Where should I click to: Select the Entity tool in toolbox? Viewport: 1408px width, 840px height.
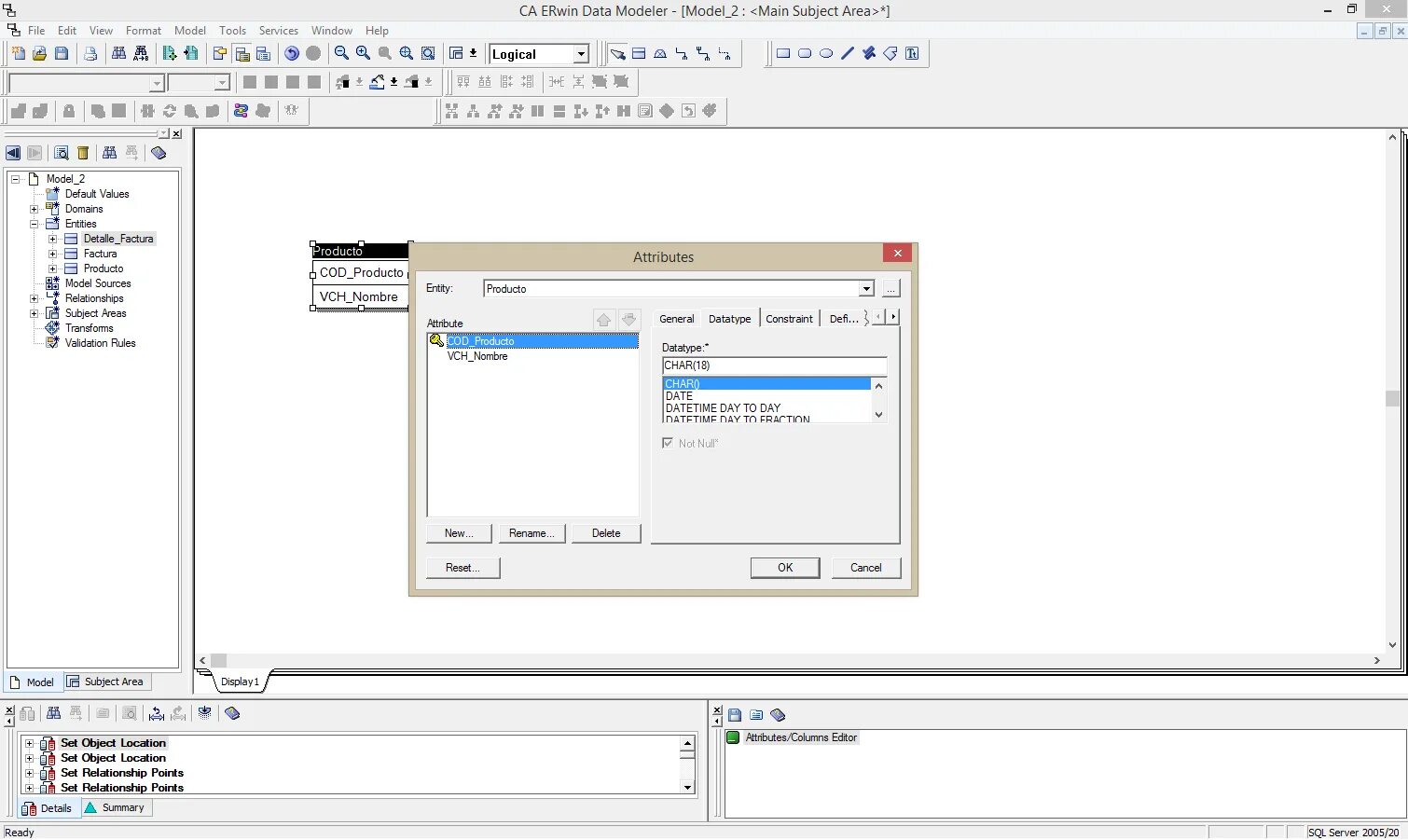click(639, 53)
